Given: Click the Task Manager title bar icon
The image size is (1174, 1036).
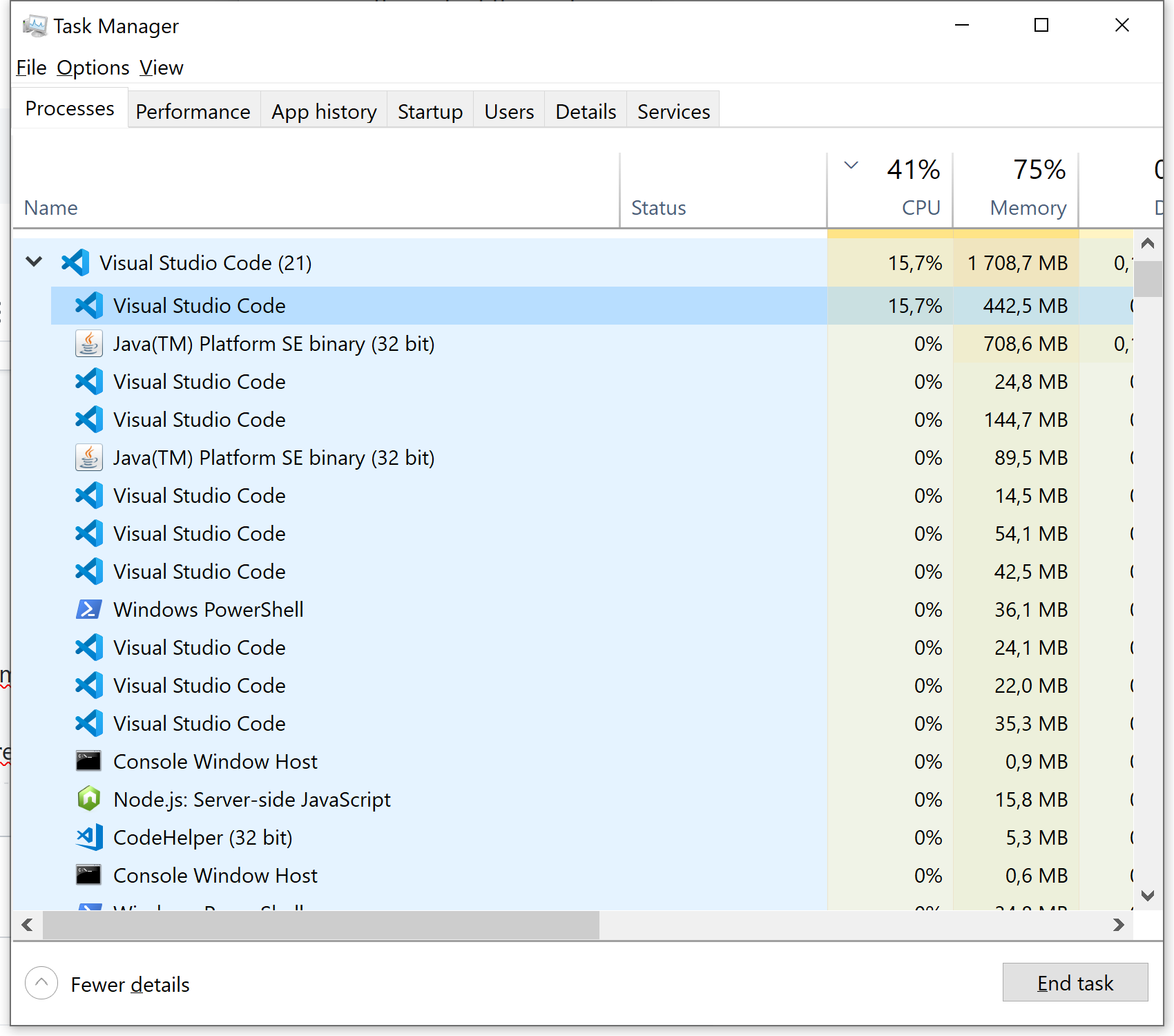Looking at the screenshot, I should [35, 26].
